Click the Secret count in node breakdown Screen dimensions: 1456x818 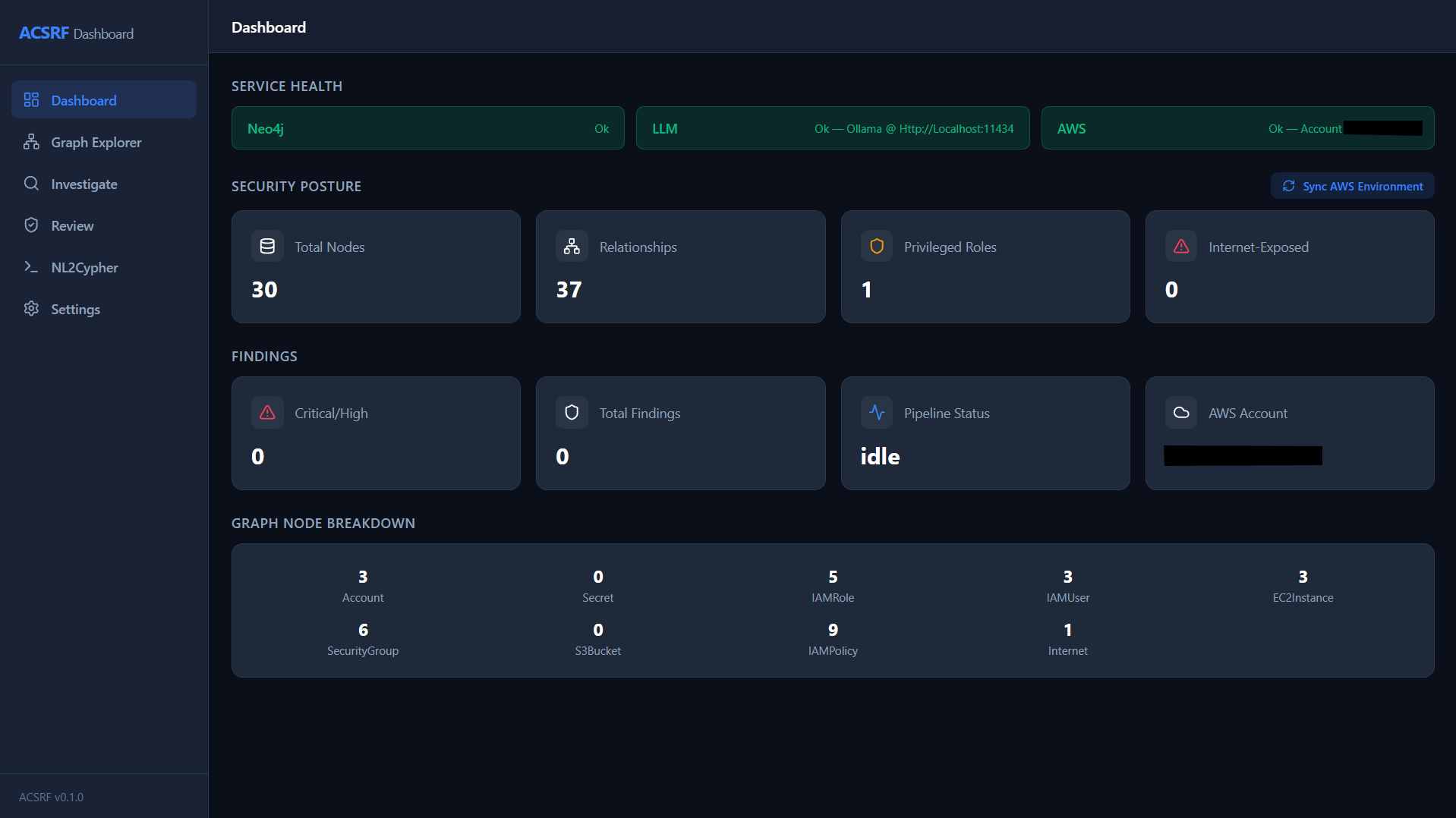click(598, 577)
